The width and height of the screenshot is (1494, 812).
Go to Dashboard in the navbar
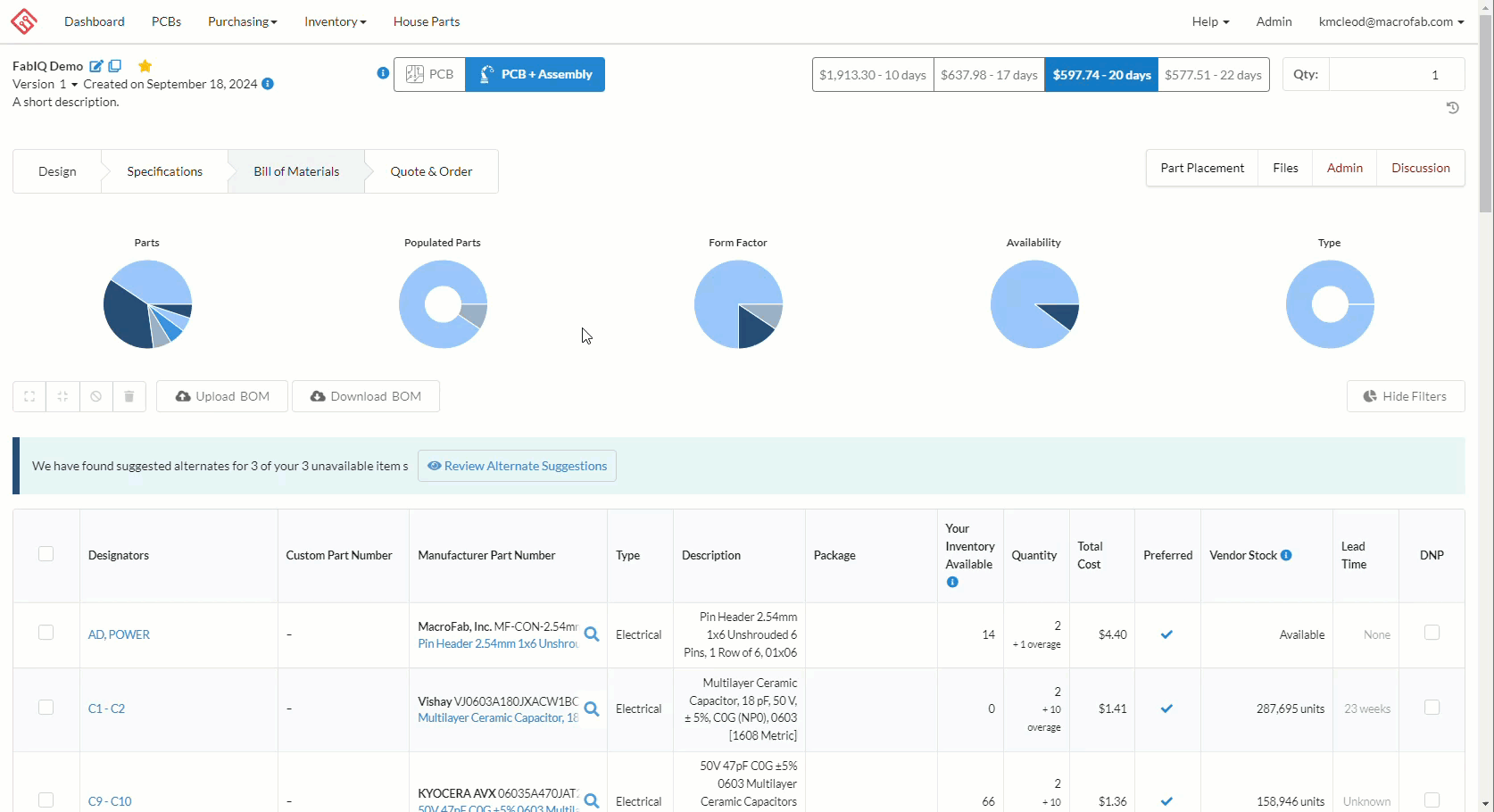tap(95, 21)
